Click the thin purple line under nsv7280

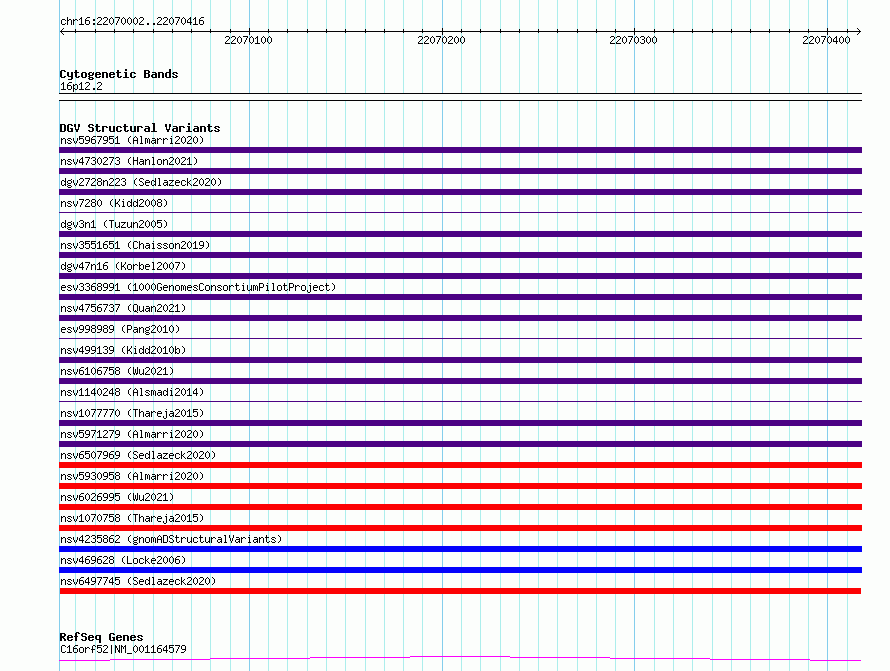[460, 212]
